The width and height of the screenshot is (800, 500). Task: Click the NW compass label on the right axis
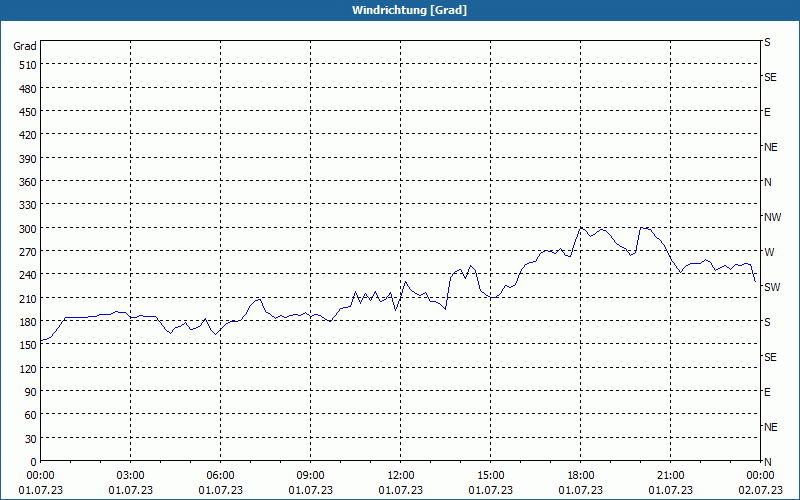[772, 217]
